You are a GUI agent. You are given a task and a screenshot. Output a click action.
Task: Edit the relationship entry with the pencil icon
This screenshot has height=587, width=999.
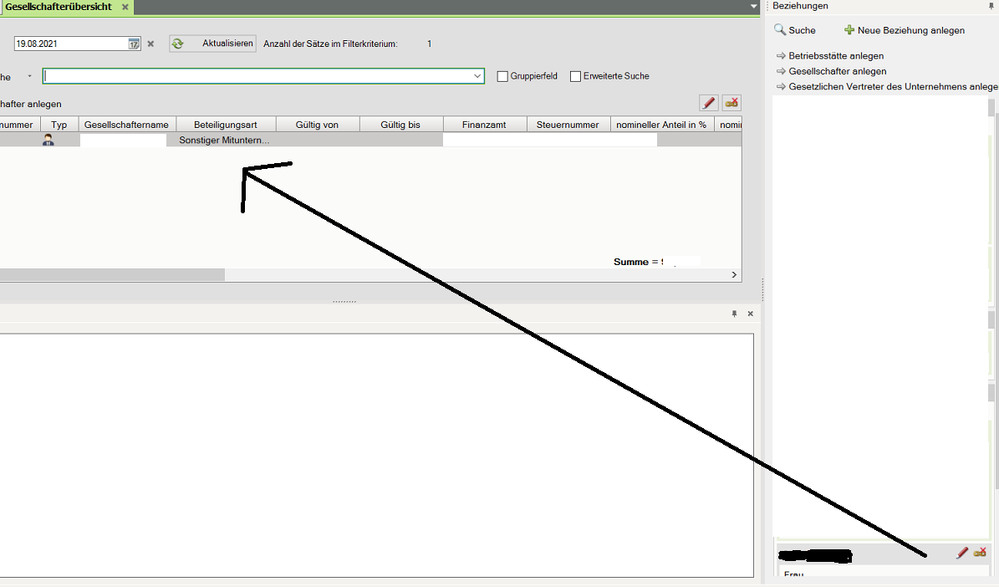point(962,553)
